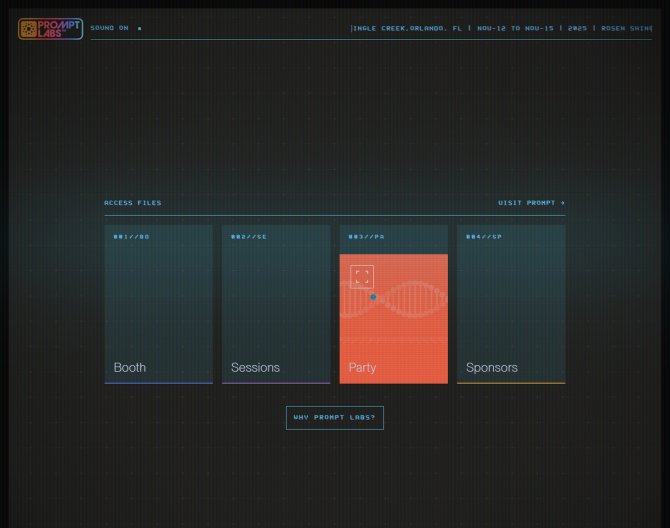Toggle the Sound On switch
Image resolution: width=670 pixels, height=528 pixels.
pos(109,28)
